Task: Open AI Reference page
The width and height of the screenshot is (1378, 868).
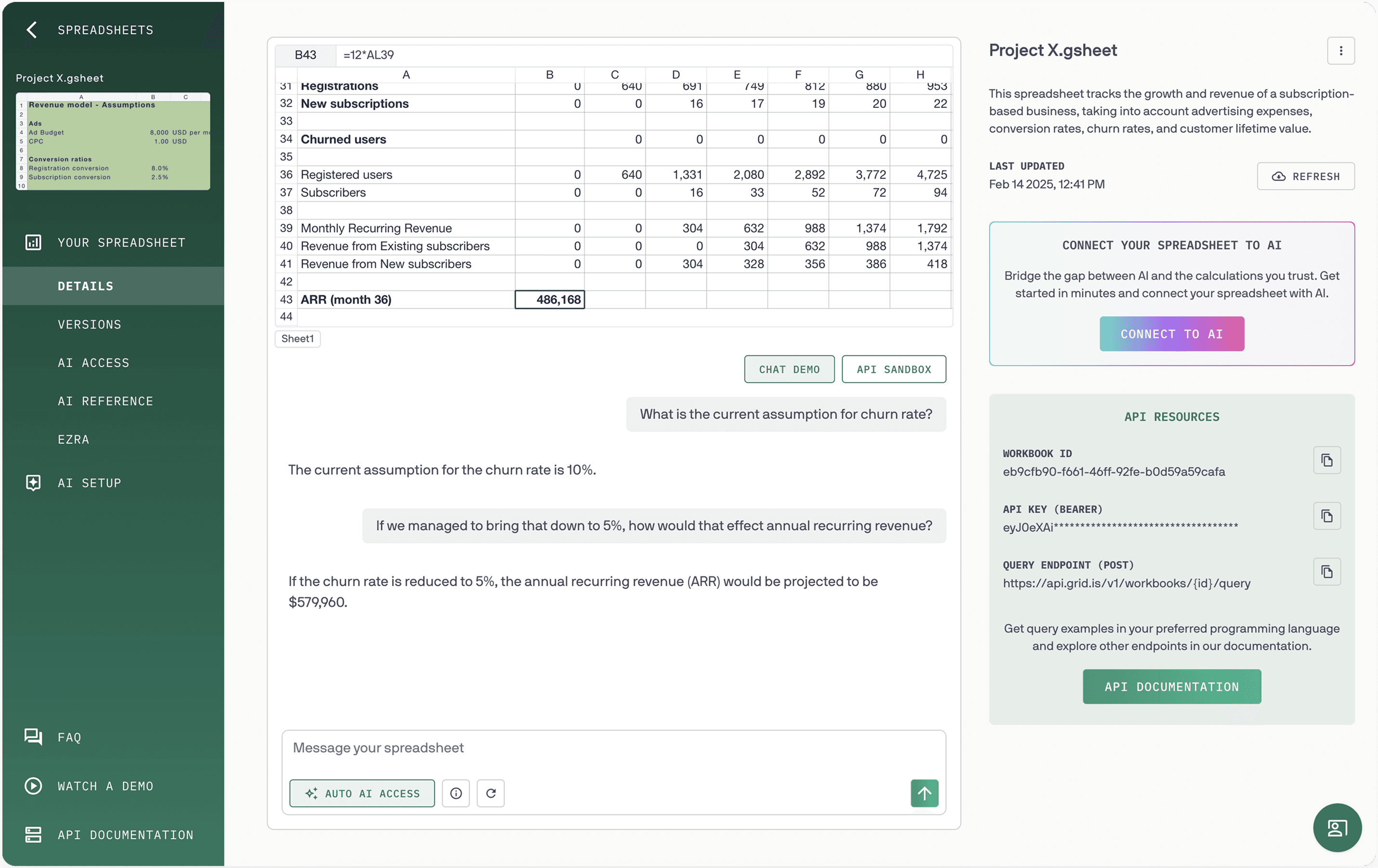Action: click(x=106, y=401)
